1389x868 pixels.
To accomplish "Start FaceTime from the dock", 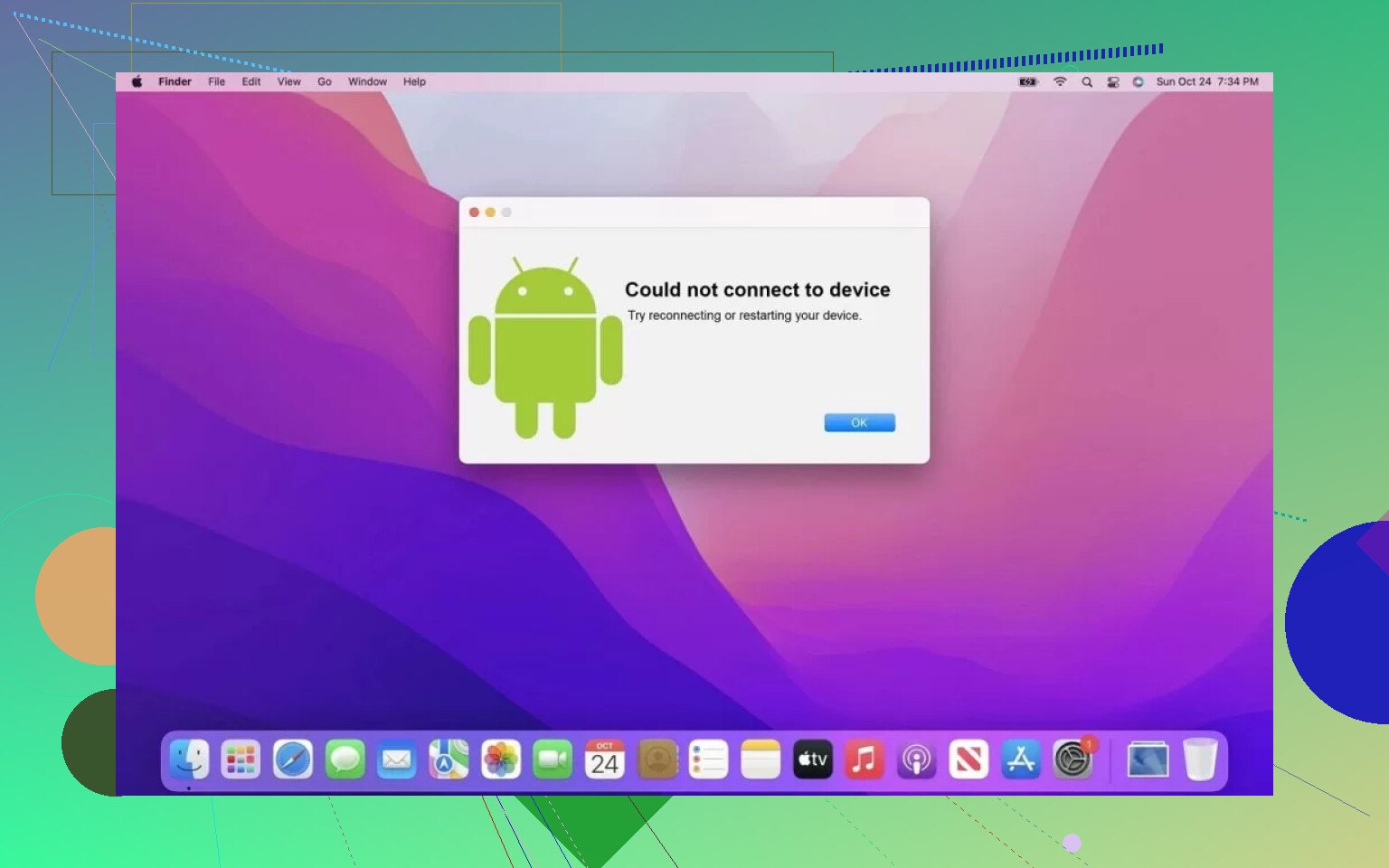I will coord(553,759).
